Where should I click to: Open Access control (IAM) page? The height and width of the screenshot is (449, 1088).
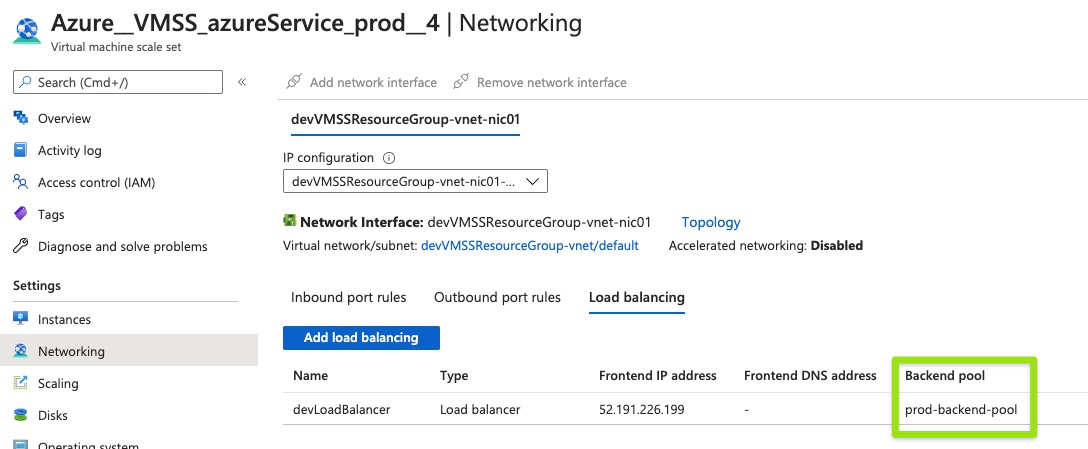coord(96,183)
